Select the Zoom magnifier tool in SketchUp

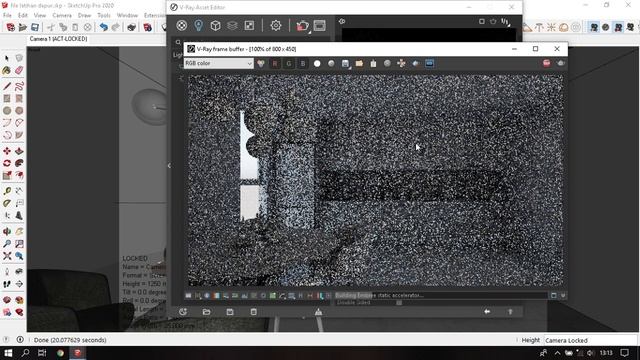pyautogui.click(x=7, y=244)
